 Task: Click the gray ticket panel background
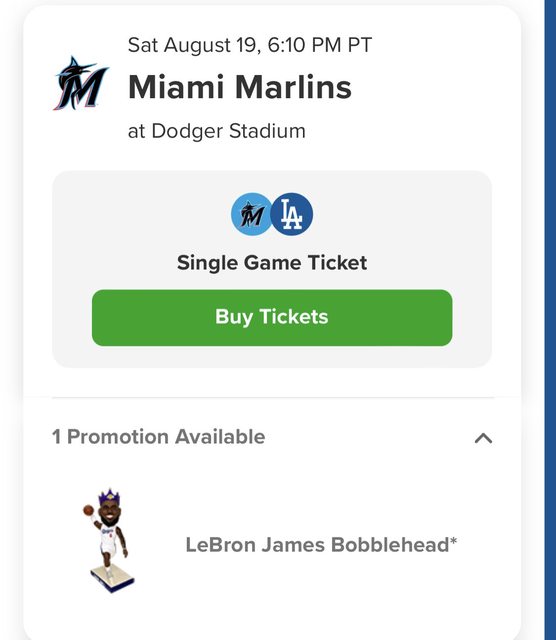tap(272, 357)
